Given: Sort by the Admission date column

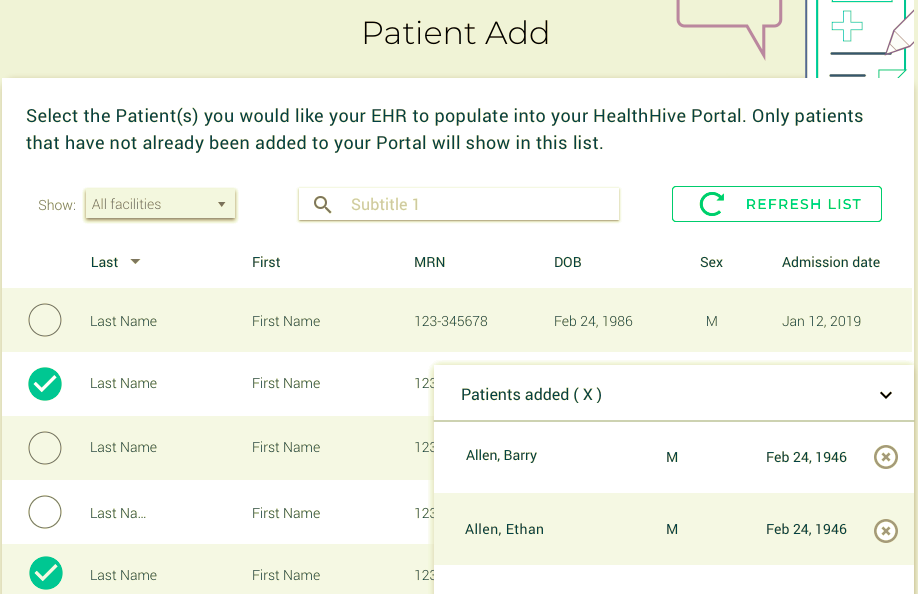Looking at the screenshot, I should [x=830, y=262].
